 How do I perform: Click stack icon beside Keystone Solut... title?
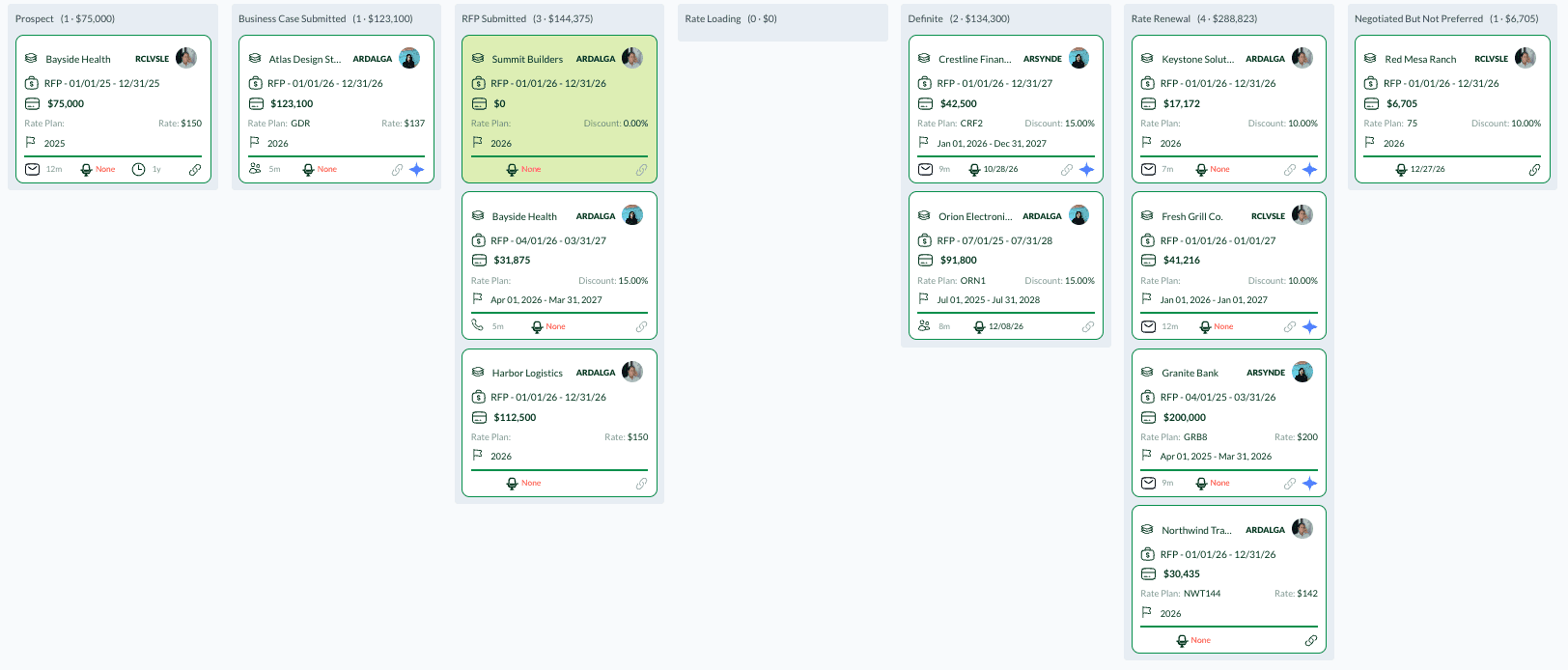point(1147,58)
